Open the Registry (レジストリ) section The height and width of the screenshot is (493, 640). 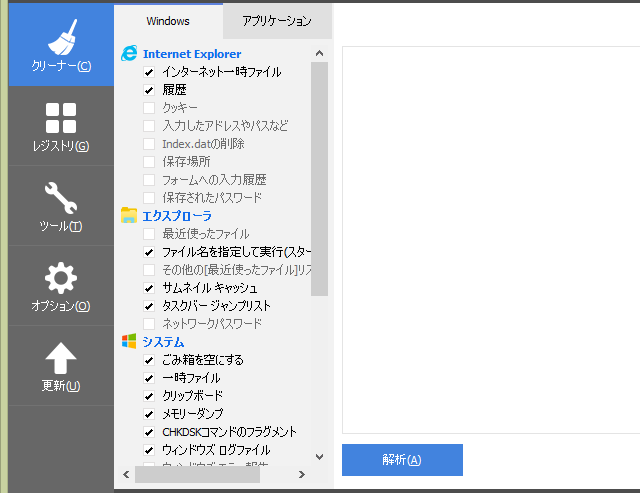[61, 126]
